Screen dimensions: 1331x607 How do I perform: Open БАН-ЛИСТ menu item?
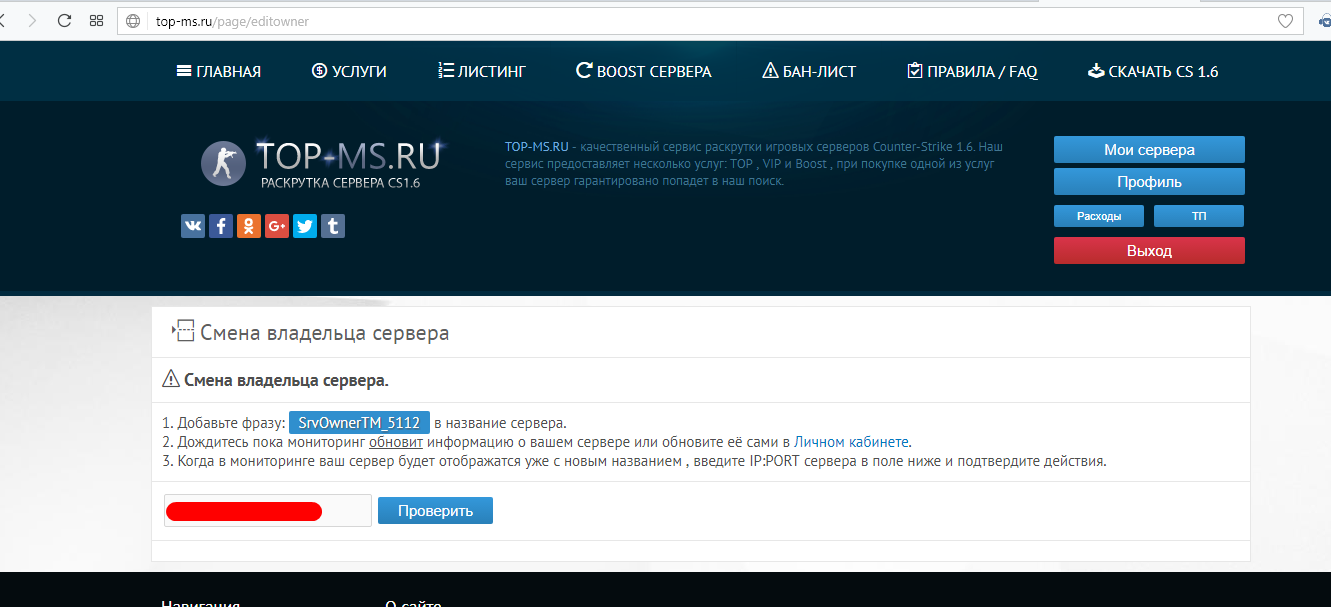[x=809, y=71]
